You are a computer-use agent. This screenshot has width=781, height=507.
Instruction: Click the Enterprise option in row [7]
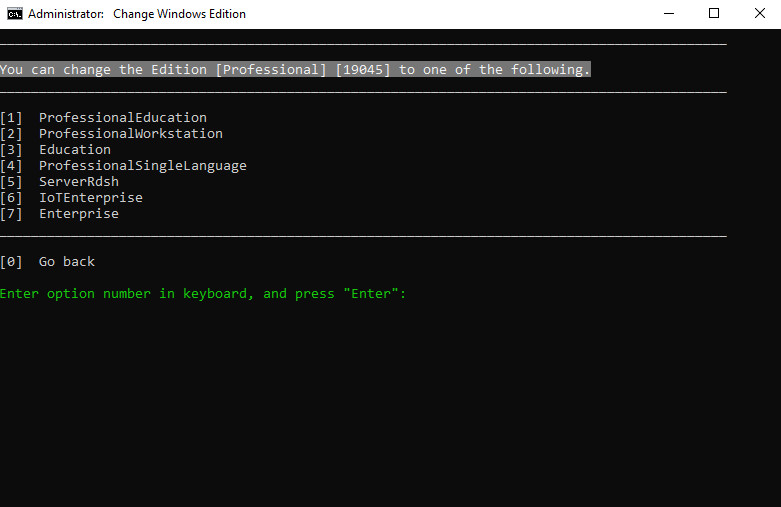79,214
